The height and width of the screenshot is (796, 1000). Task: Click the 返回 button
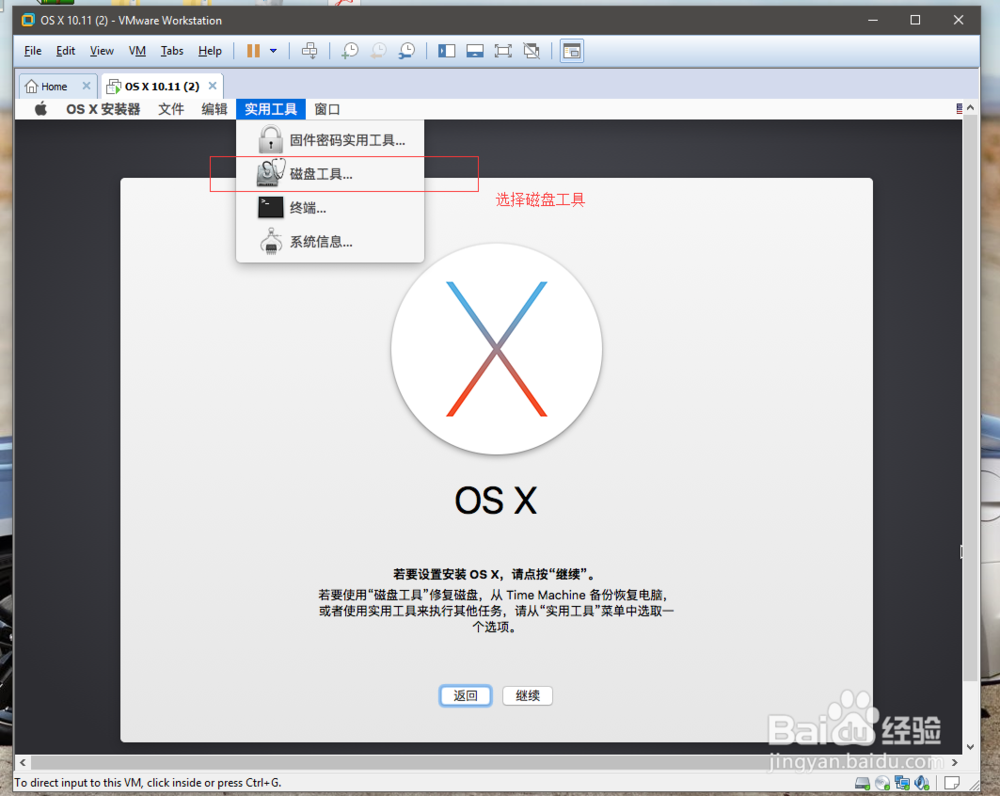point(465,695)
